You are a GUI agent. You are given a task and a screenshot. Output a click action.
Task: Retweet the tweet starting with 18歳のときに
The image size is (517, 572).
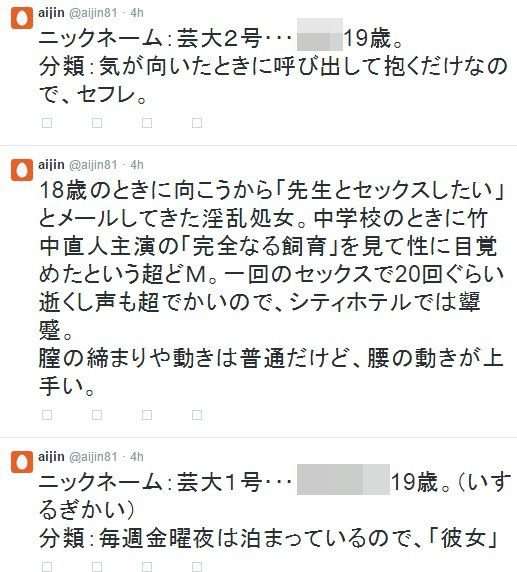tap(97, 415)
